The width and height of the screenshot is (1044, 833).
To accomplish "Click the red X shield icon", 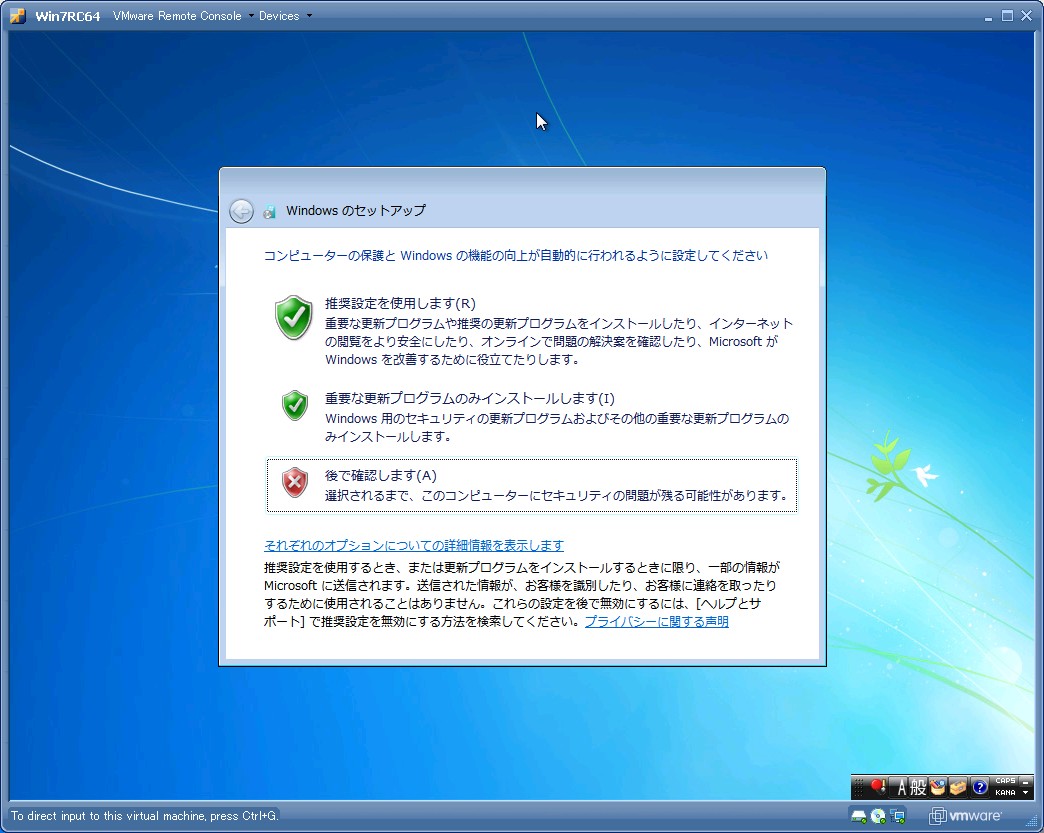I will [x=294, y=482].
